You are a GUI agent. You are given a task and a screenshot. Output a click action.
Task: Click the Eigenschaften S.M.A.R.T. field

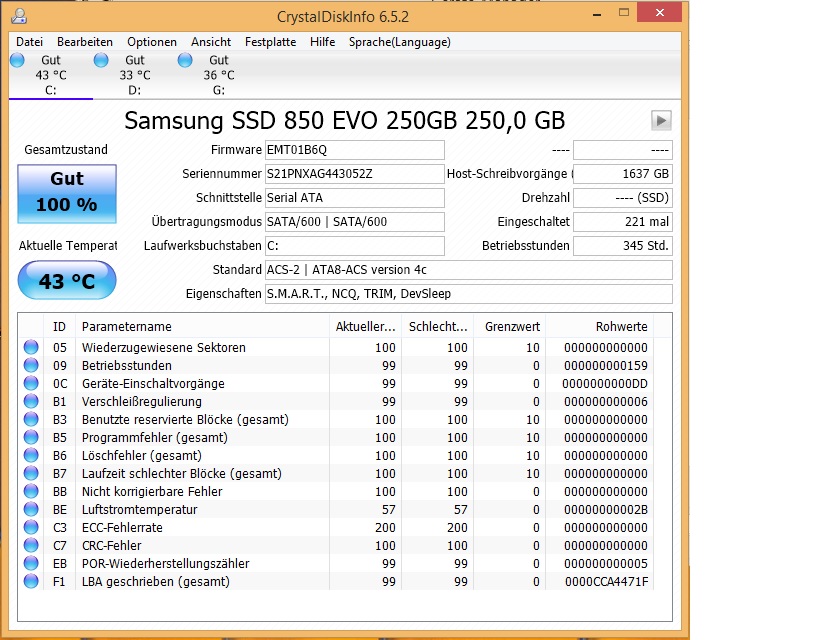point(469,294)
